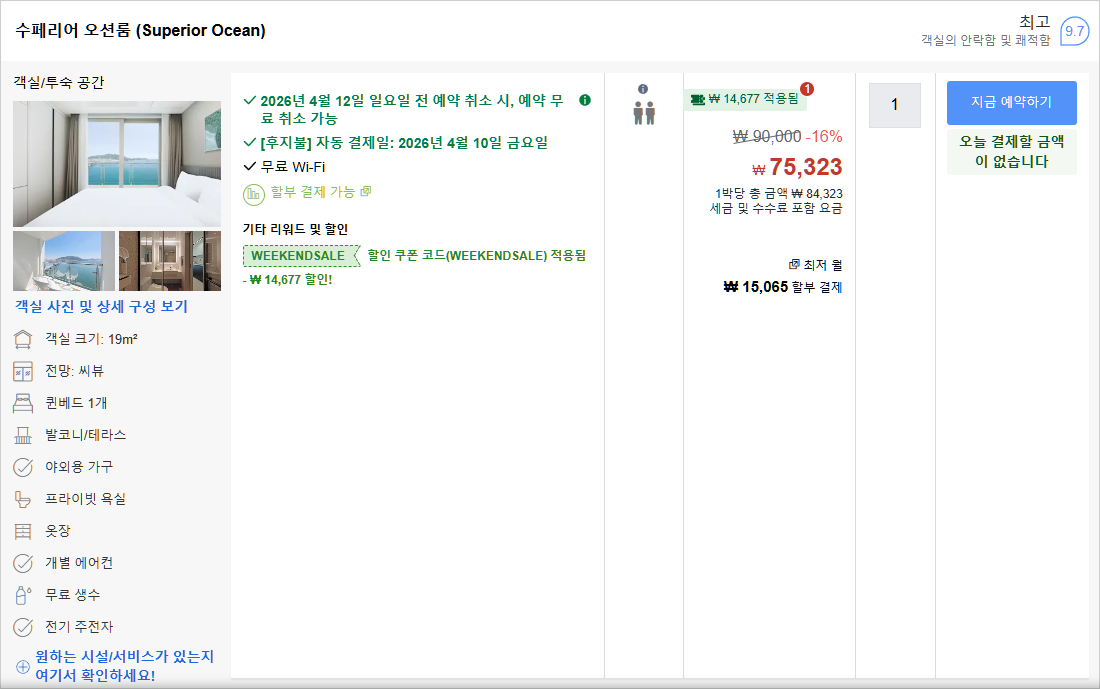Viewport: 1100px width, 689px height.
Task: Select the sea view (씨뷰) icon
Action: (x=22, y=371)
